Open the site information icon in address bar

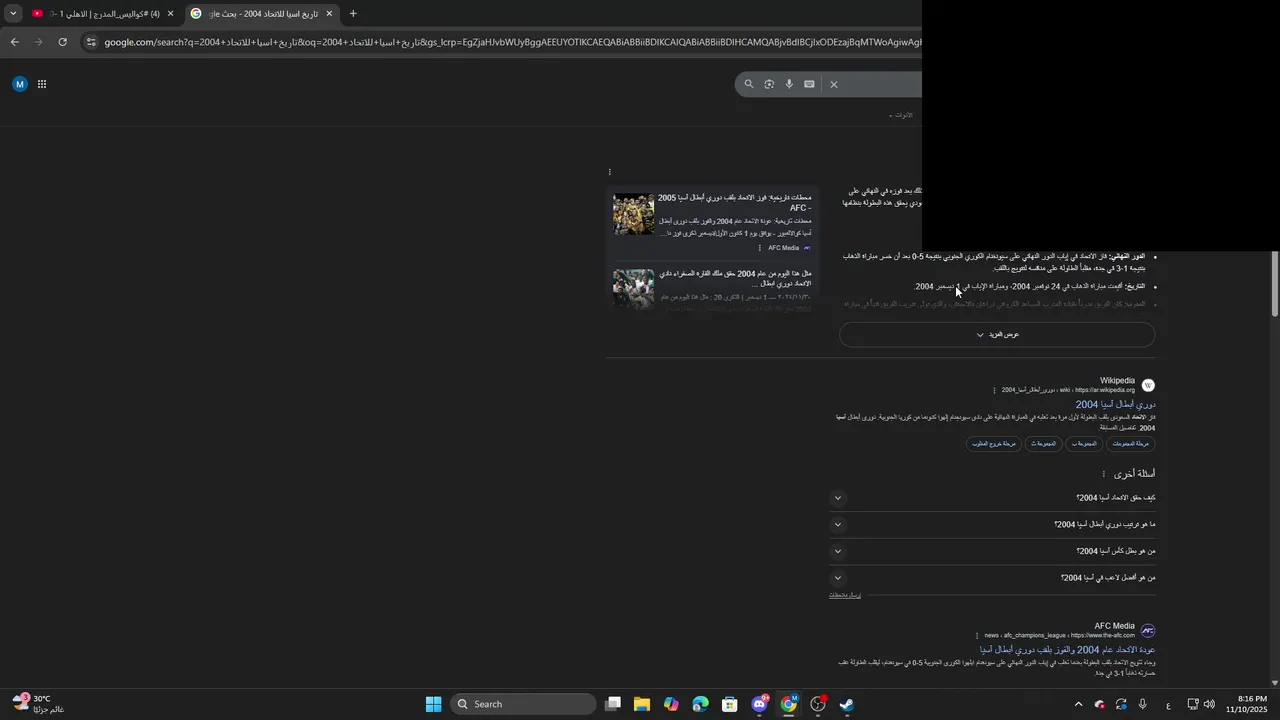91,42
